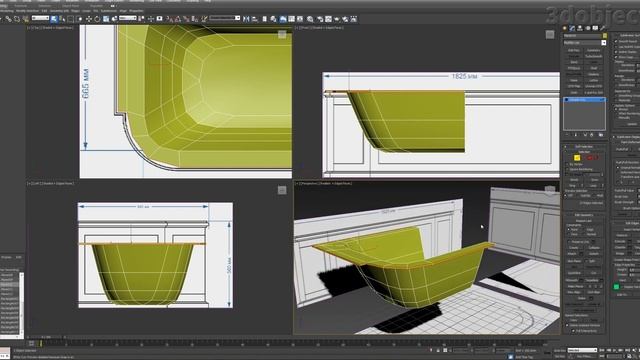This screenshot has height=360, width=640.
Task: Click the TurboSmooth modifier button
Action: click(593, 56)
